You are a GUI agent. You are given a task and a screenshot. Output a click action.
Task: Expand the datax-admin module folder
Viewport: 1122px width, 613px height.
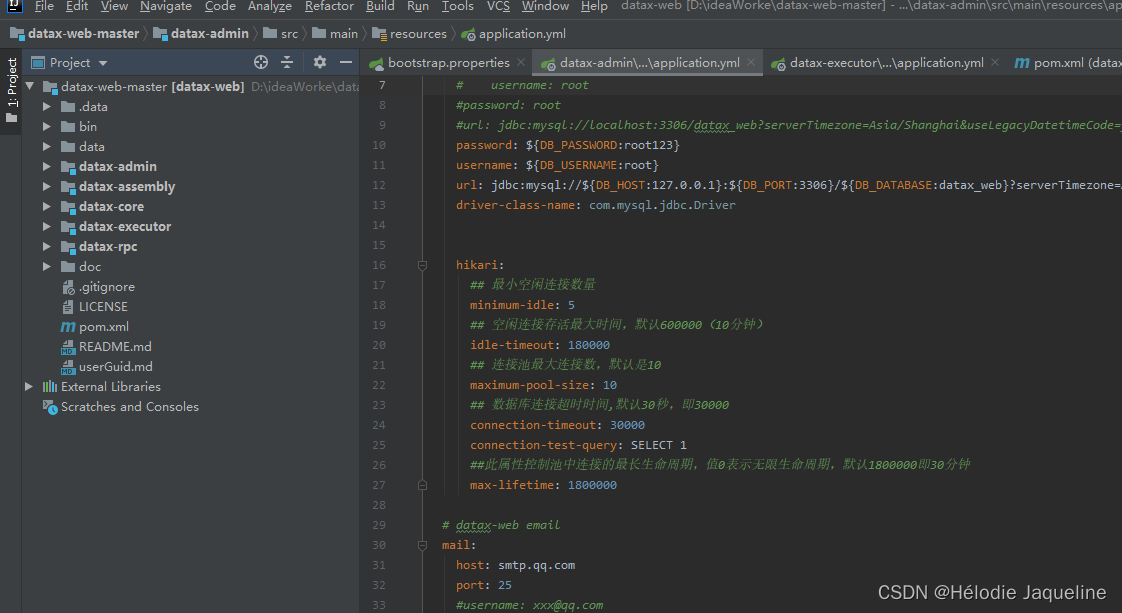(x=47, y=167)
